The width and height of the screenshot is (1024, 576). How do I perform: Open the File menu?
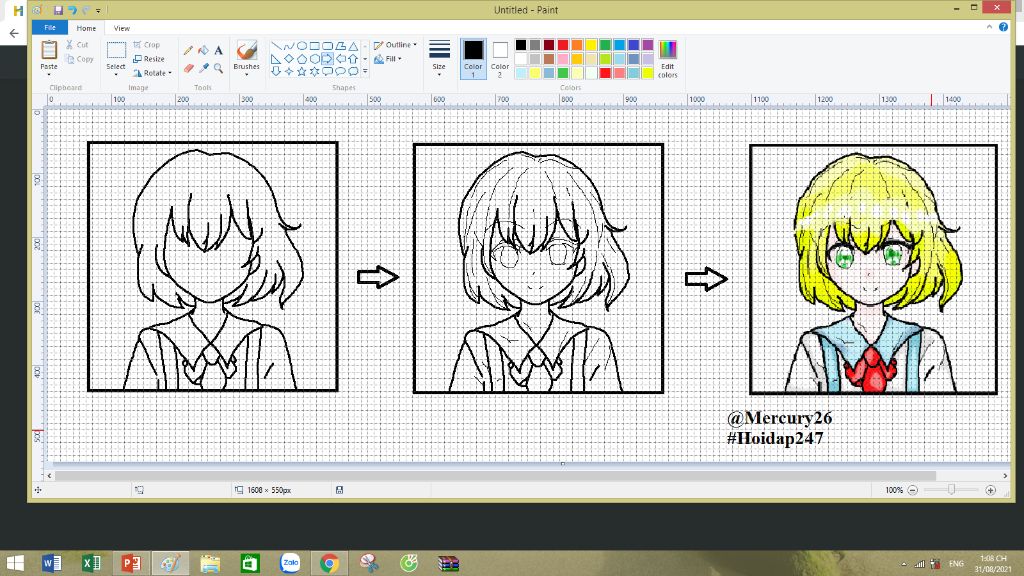point(50,28)
